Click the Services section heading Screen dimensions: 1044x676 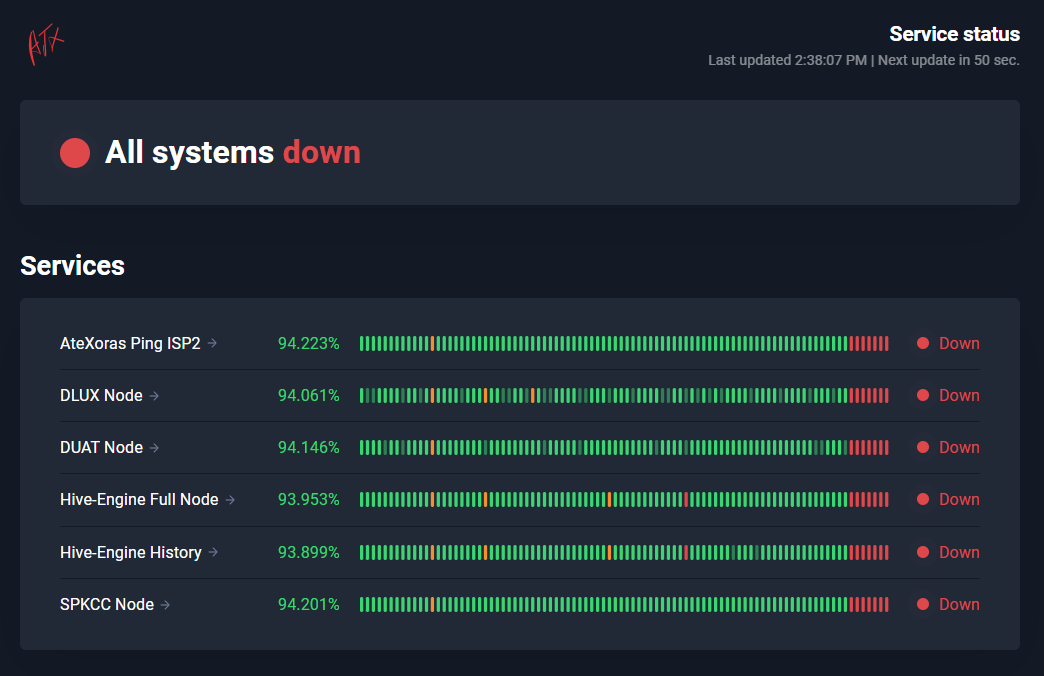click(x=73, y=266)
